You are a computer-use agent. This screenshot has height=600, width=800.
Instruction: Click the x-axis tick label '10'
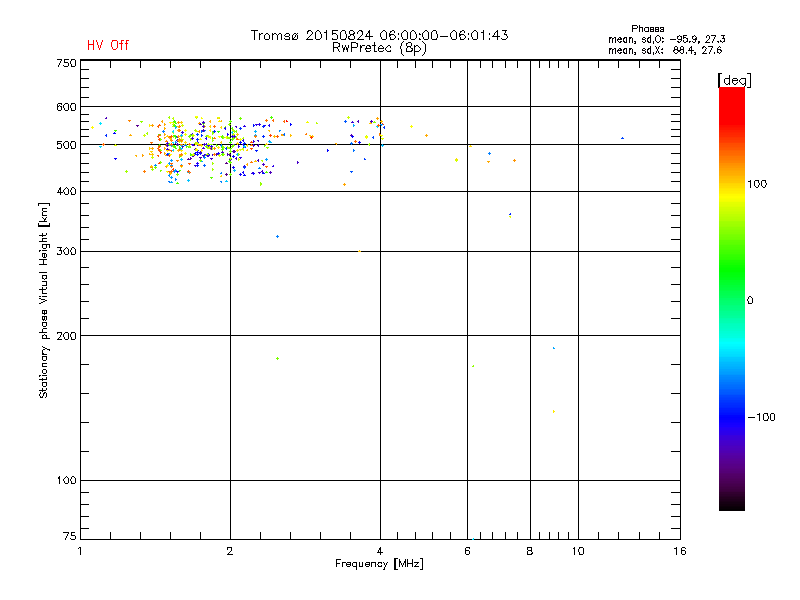click(578, 551)
